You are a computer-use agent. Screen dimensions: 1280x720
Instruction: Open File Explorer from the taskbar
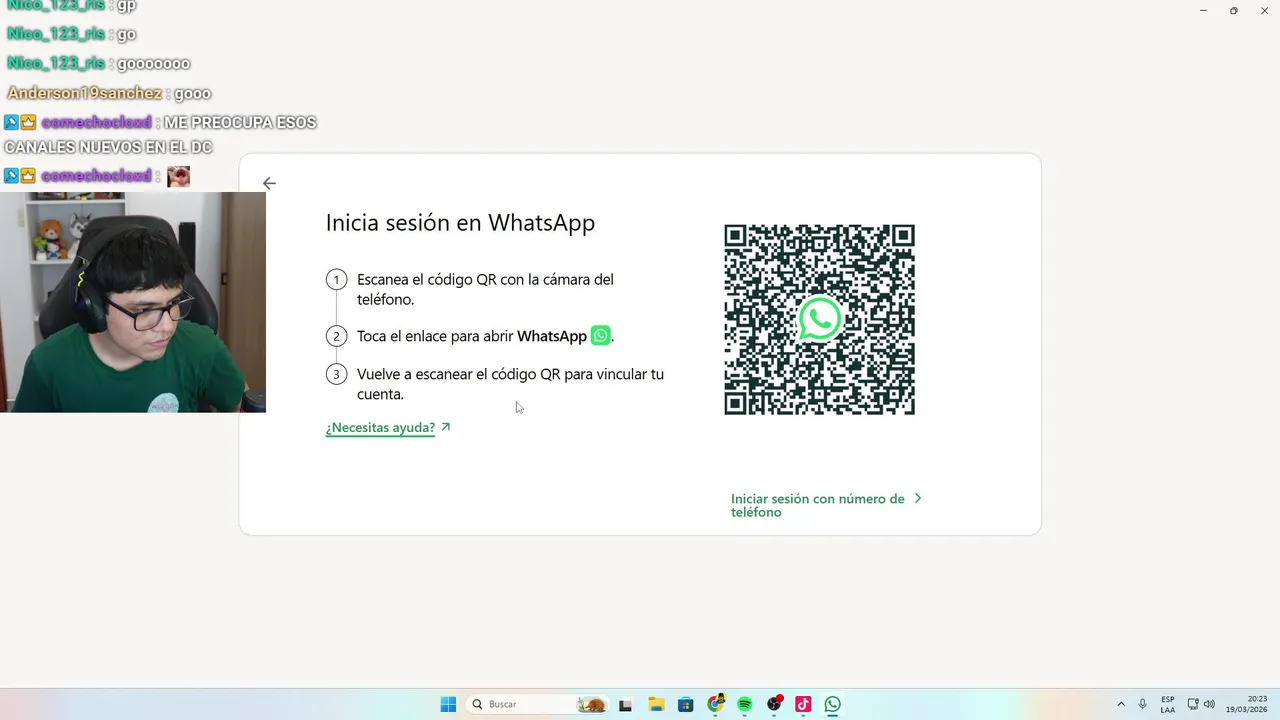[x=656, y=705]
